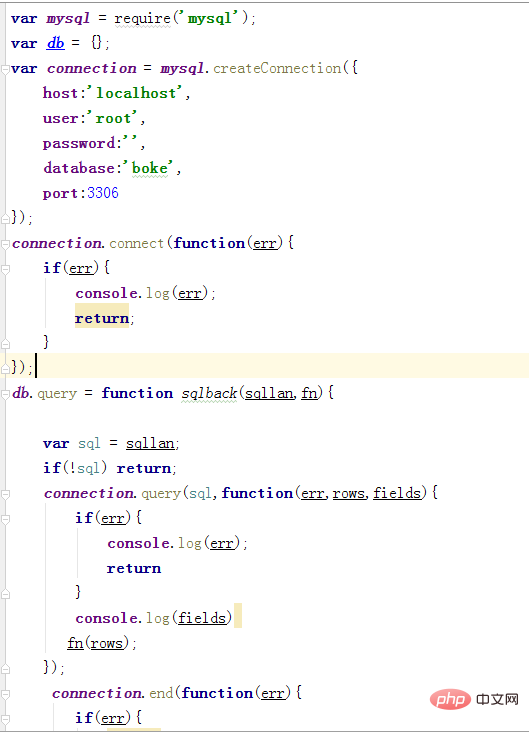
Task: Click the port number 3306
Action: tap(103, 193)
